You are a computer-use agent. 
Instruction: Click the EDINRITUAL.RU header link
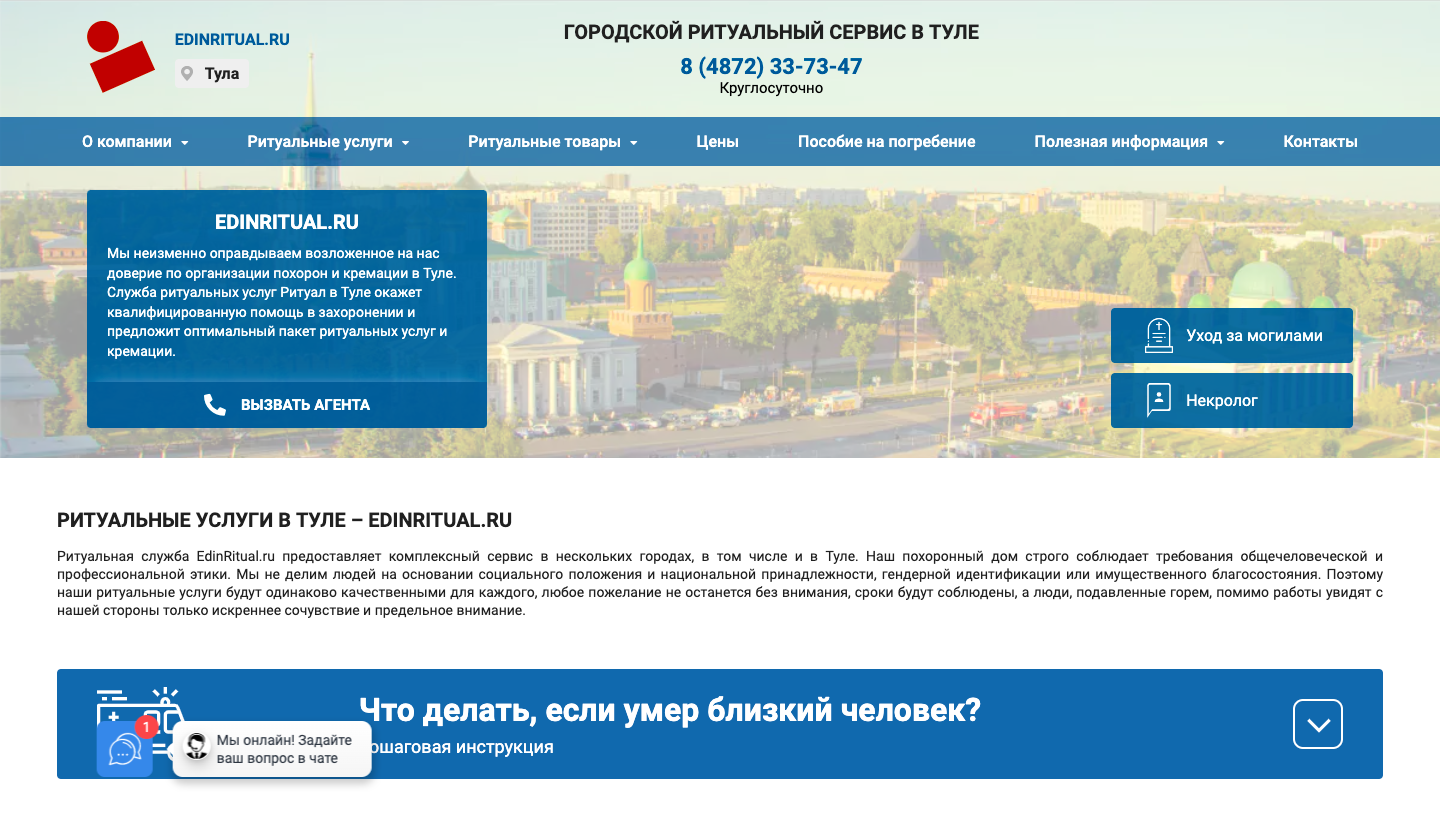tap(232, 40)
